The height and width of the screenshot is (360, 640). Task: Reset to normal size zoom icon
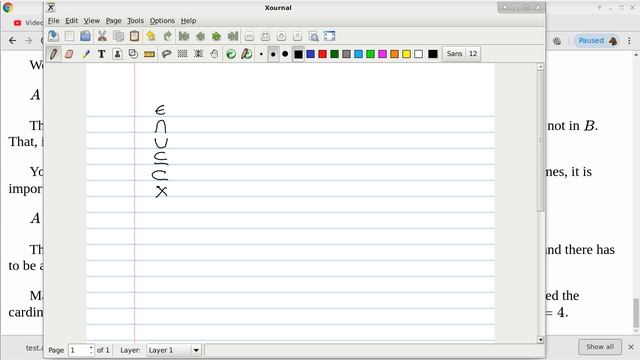(298, 36)
